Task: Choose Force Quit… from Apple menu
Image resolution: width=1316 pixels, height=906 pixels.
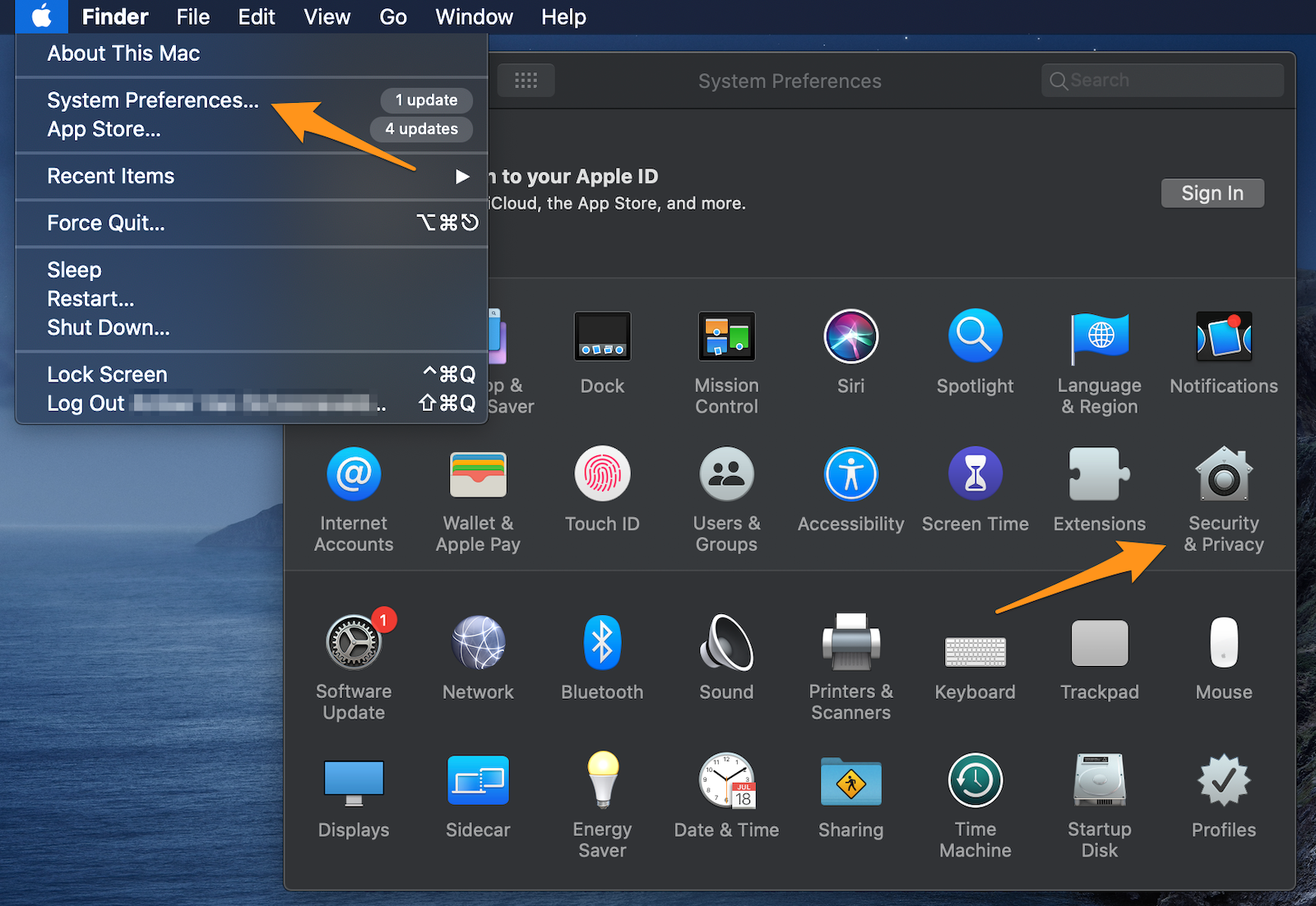Action: 252,223
